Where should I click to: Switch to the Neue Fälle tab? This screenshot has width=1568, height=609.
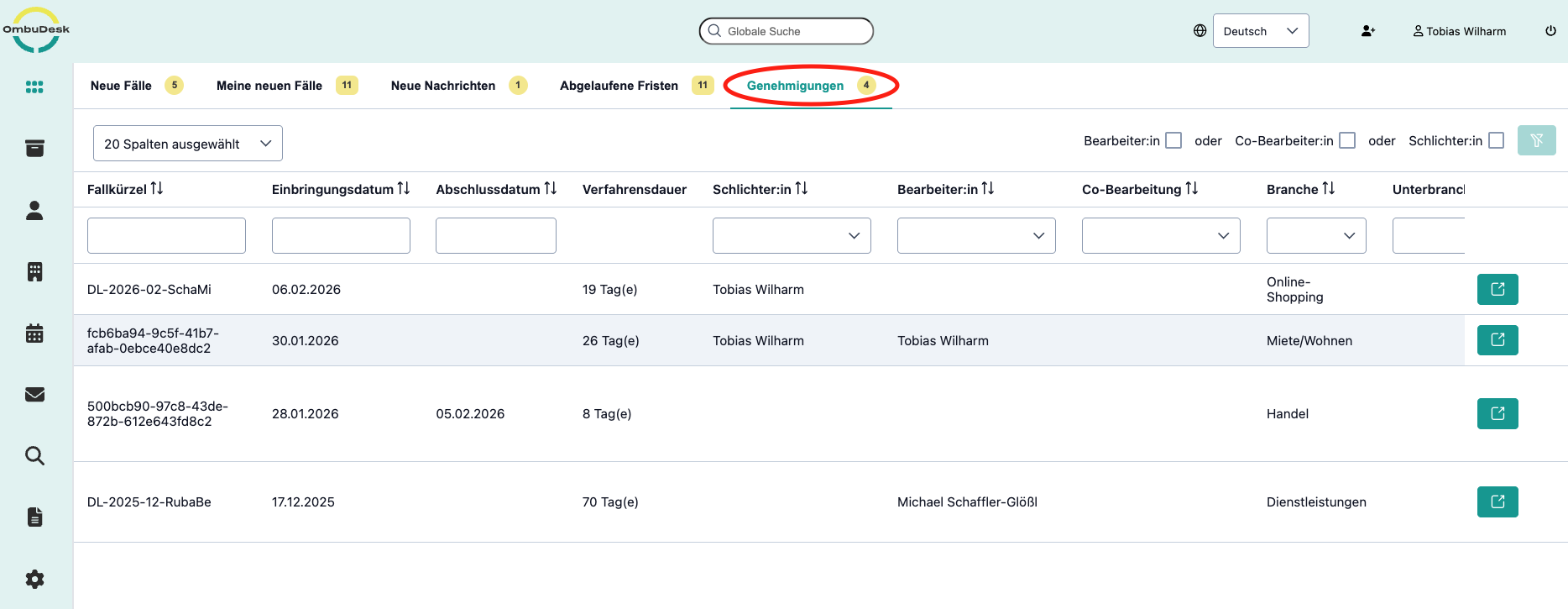[122, 86]
